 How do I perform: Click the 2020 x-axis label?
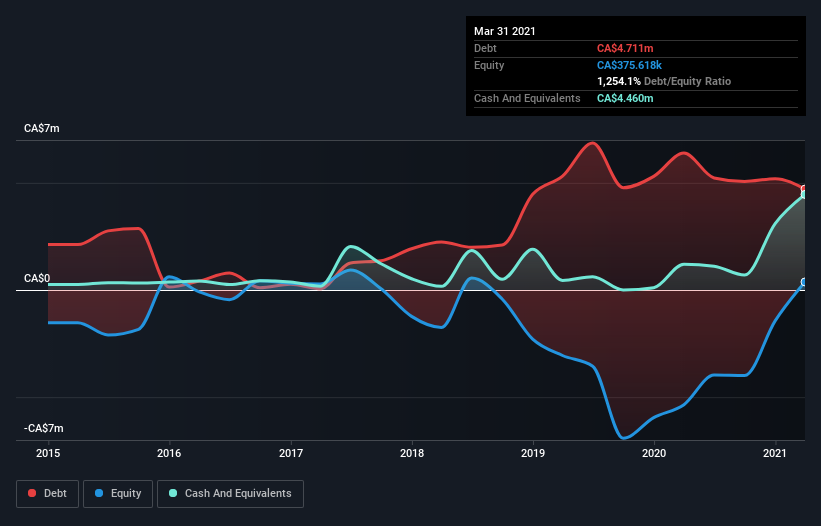click(x=654, y=453)
